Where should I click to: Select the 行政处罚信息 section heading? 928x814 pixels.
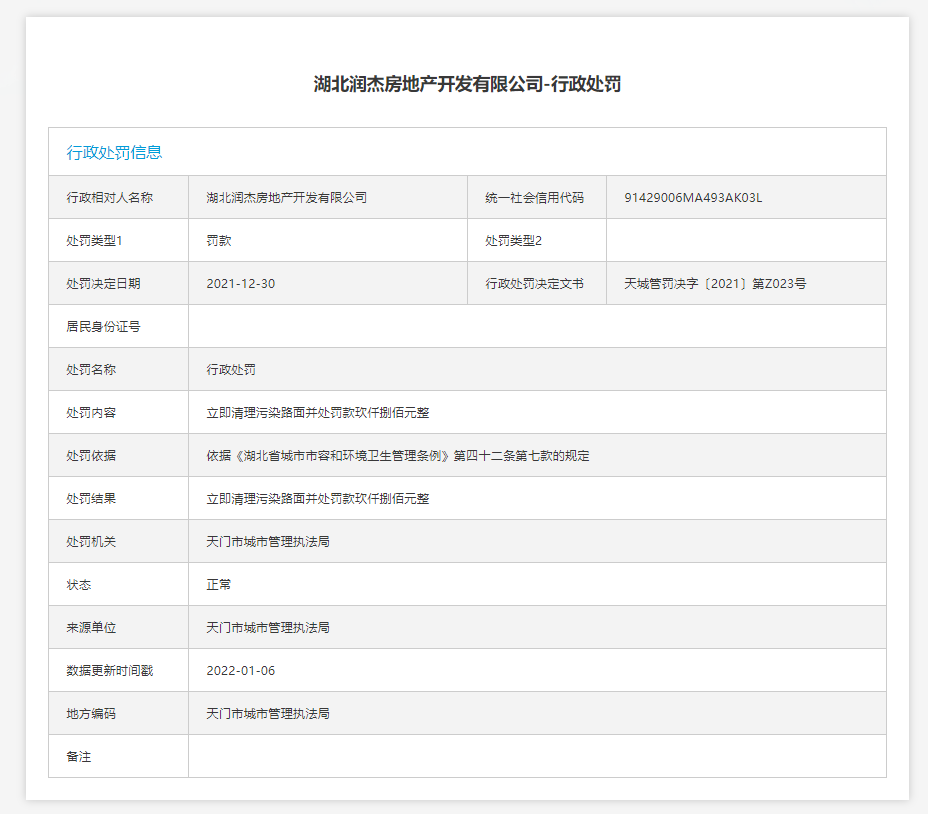point(114,153)
